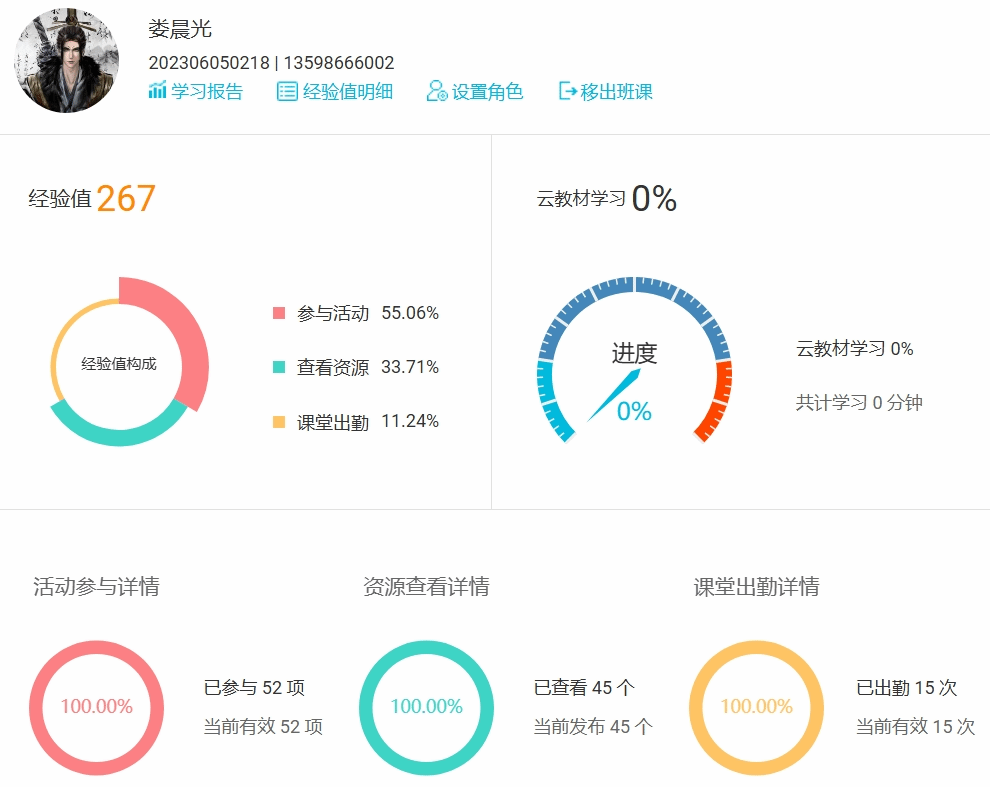Open the 经验值明细 link
Viewport: 990px width, 787px height.
point(347,92)
